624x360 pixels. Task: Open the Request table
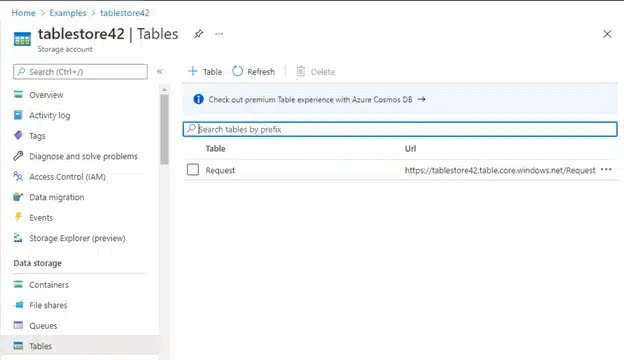(x=220, y=170)
